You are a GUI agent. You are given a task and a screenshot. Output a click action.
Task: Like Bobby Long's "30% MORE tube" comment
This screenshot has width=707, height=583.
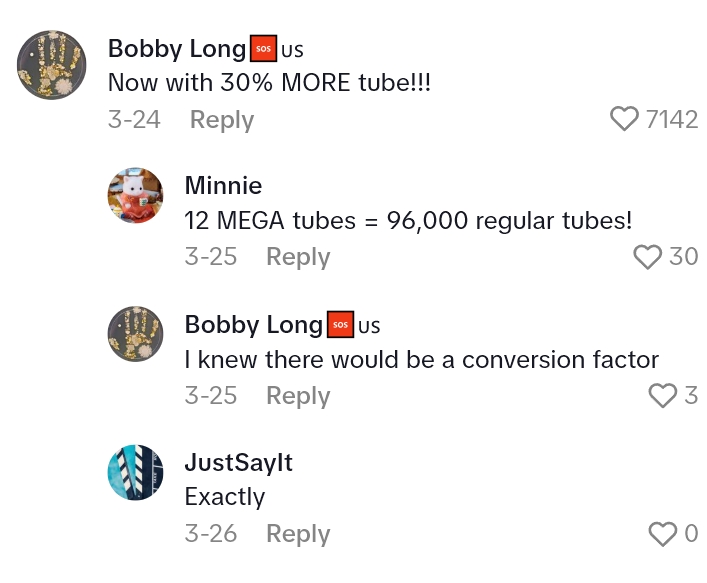tap(624, 119)
